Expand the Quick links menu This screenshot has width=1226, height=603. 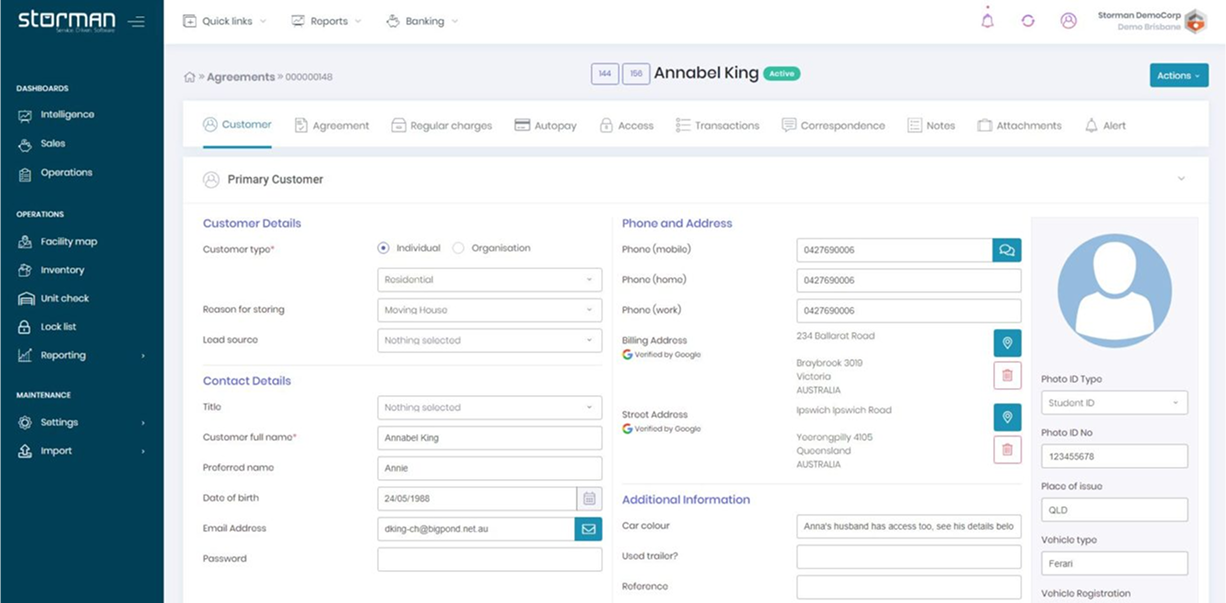pyautogui.click(x=225, y=21)
